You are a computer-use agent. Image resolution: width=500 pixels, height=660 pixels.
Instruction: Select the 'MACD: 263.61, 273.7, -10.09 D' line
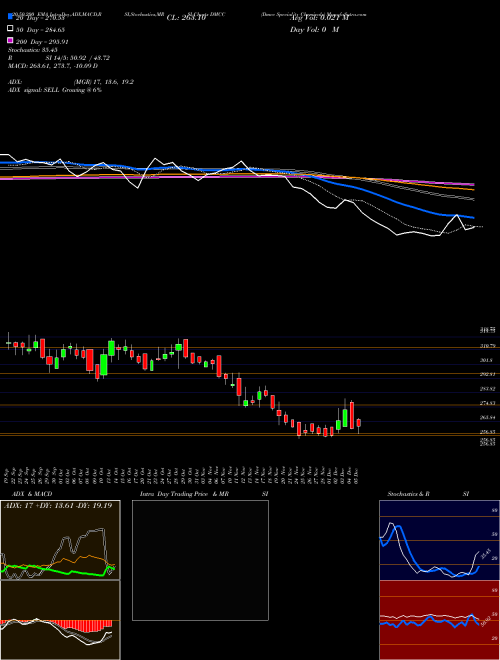pyautogui.click(x=53, y=66)
